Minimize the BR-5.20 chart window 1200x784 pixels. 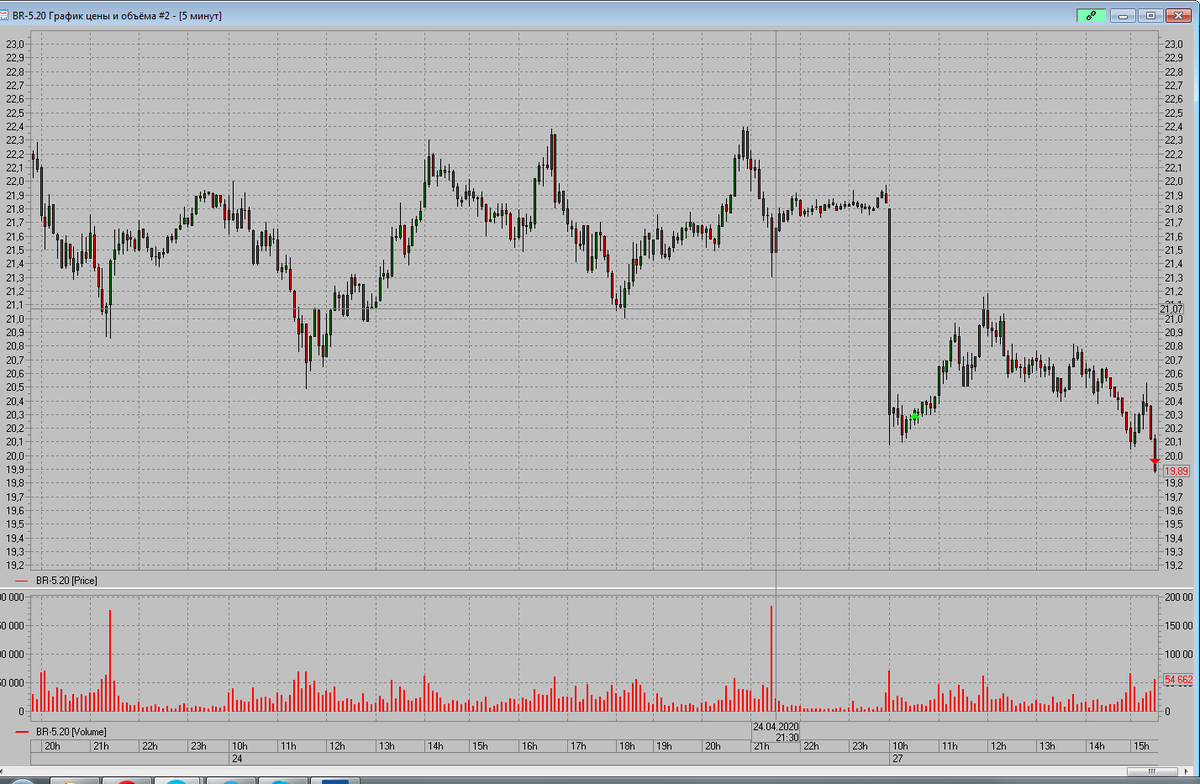point(1124,15)
